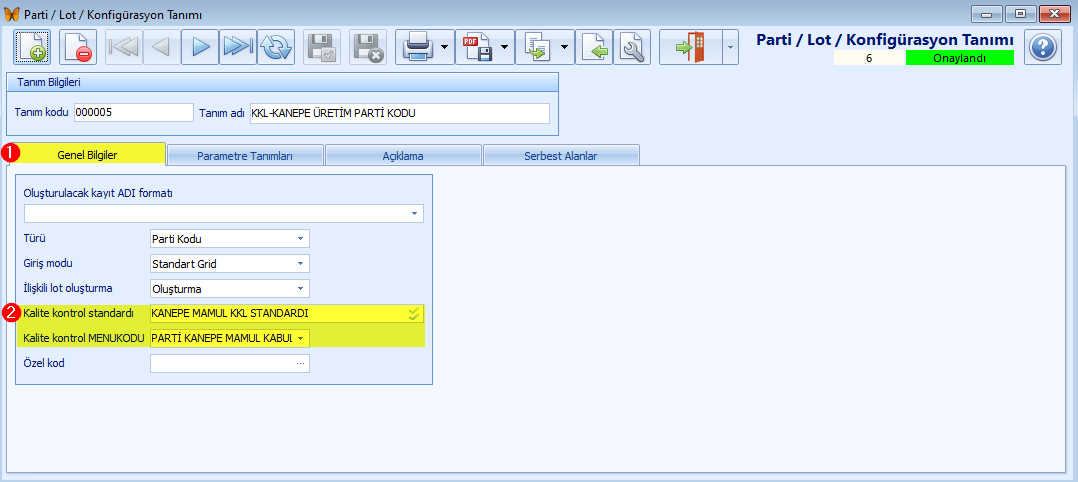Click the new record icon
This screenshot has height=482, width=1078.
31,47
